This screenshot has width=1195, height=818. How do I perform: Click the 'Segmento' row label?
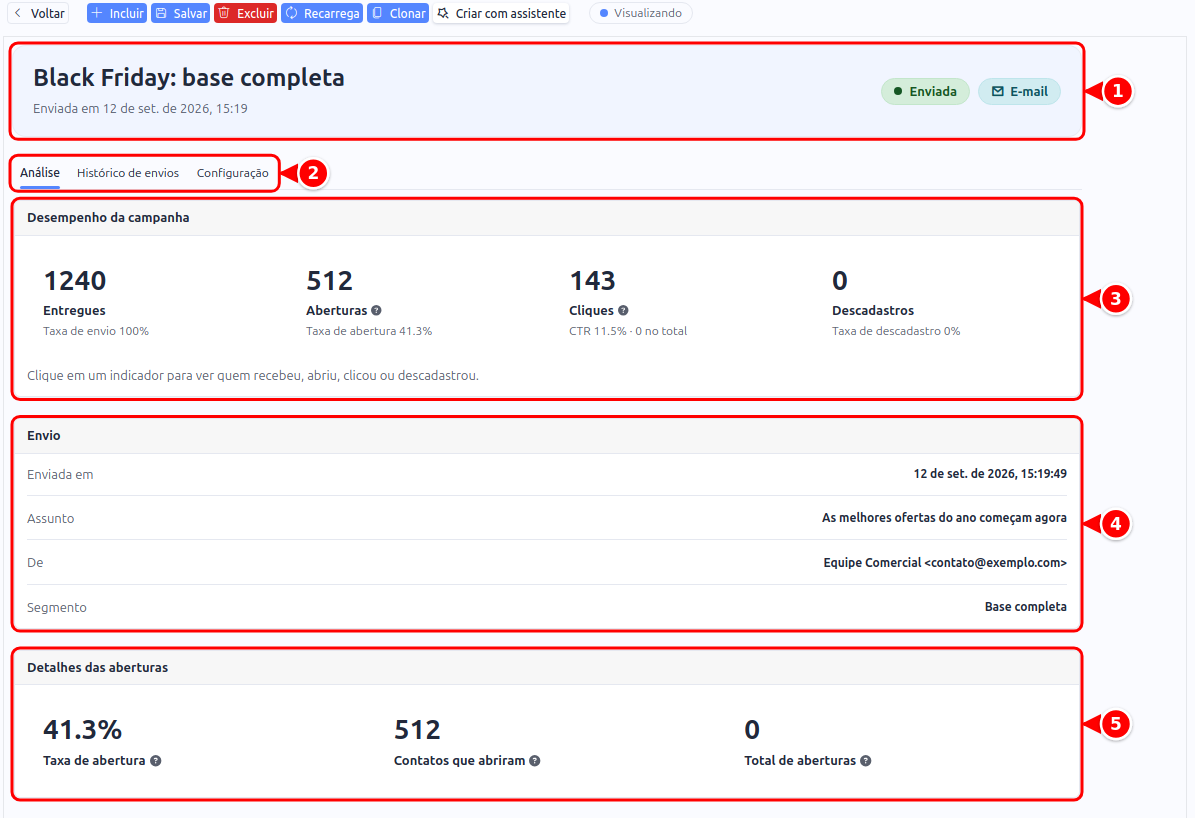[x=56, y=608]
